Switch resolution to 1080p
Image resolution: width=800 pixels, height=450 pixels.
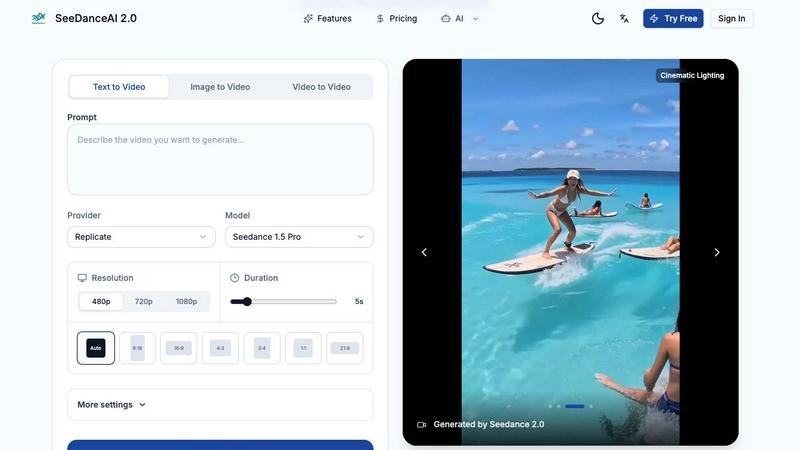[x=187, y=301]
